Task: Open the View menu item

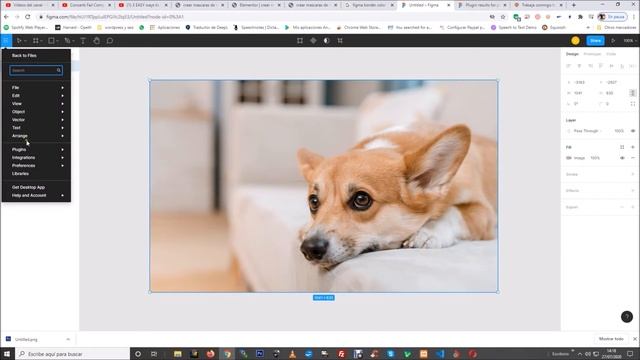Action: (x=36, y=104)
